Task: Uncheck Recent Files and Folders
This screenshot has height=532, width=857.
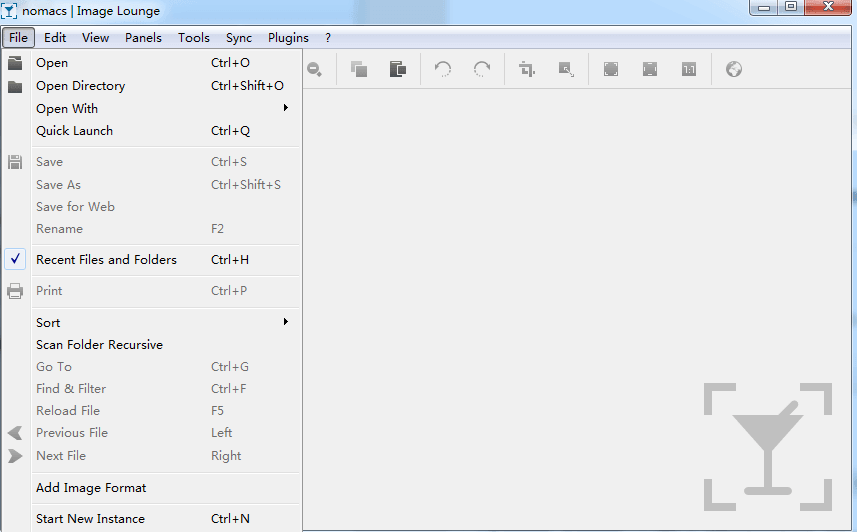Action: 106,260
